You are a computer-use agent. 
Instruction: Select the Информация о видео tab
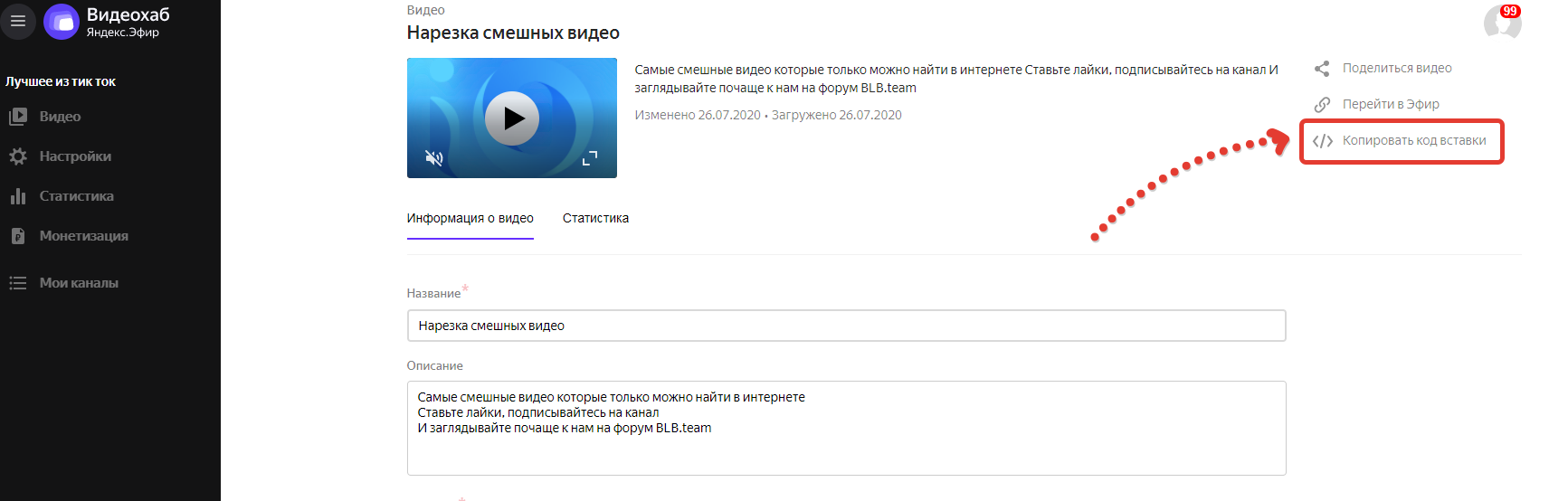470,218
